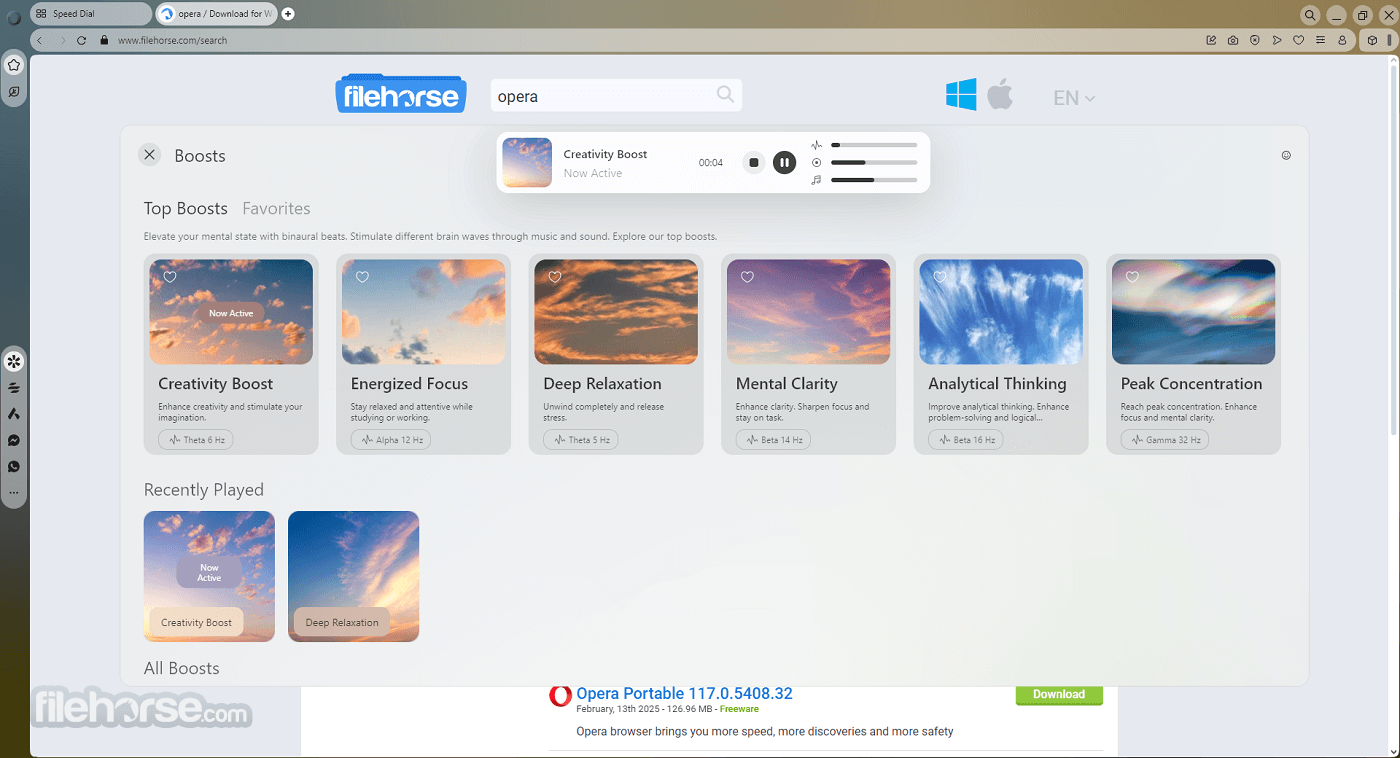The image size is (1400, 758).
Task: Open the profile account icon
Action: click(x=1342, y=40)
